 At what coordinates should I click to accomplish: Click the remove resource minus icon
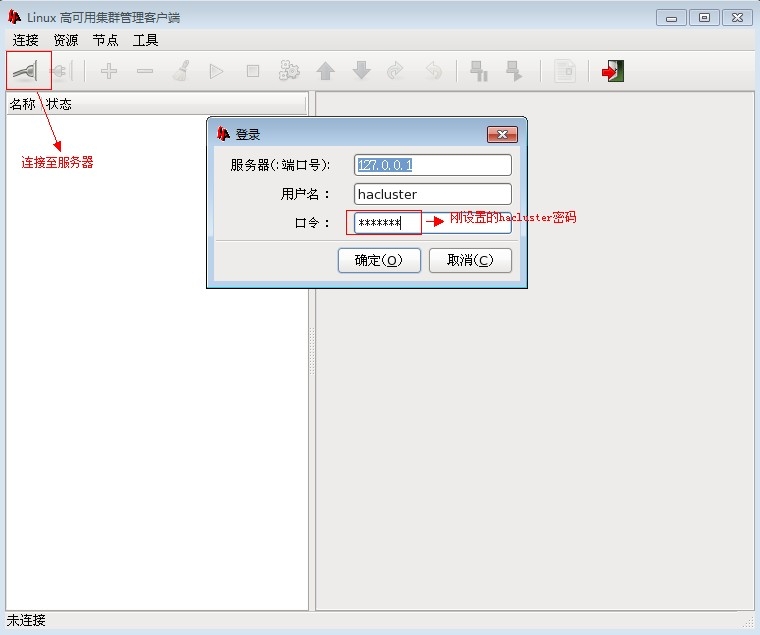click(145, 71)
